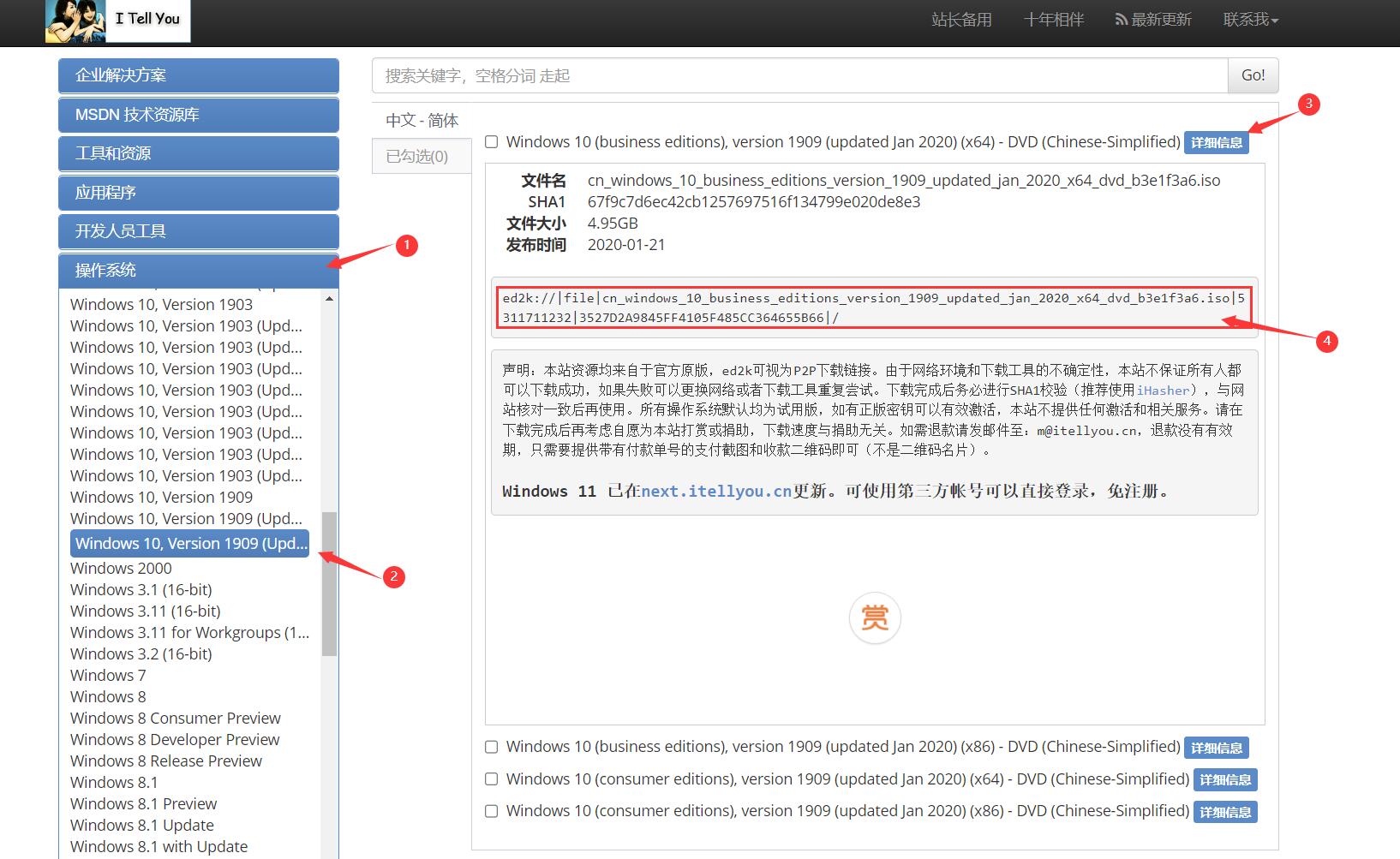The width and height of the screenshot is (1400, 859).
Task: Check the Windows 10 business x64 1909 checkbox
Action: tap(491, 141)
